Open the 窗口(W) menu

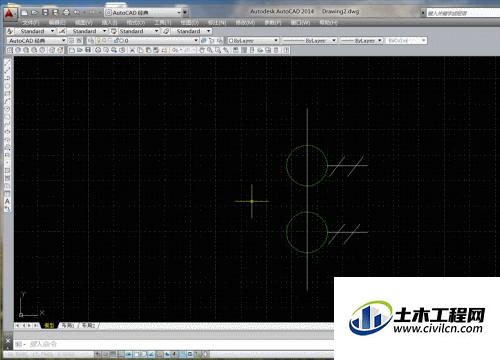pyautogui.click(x=300, y=22)
